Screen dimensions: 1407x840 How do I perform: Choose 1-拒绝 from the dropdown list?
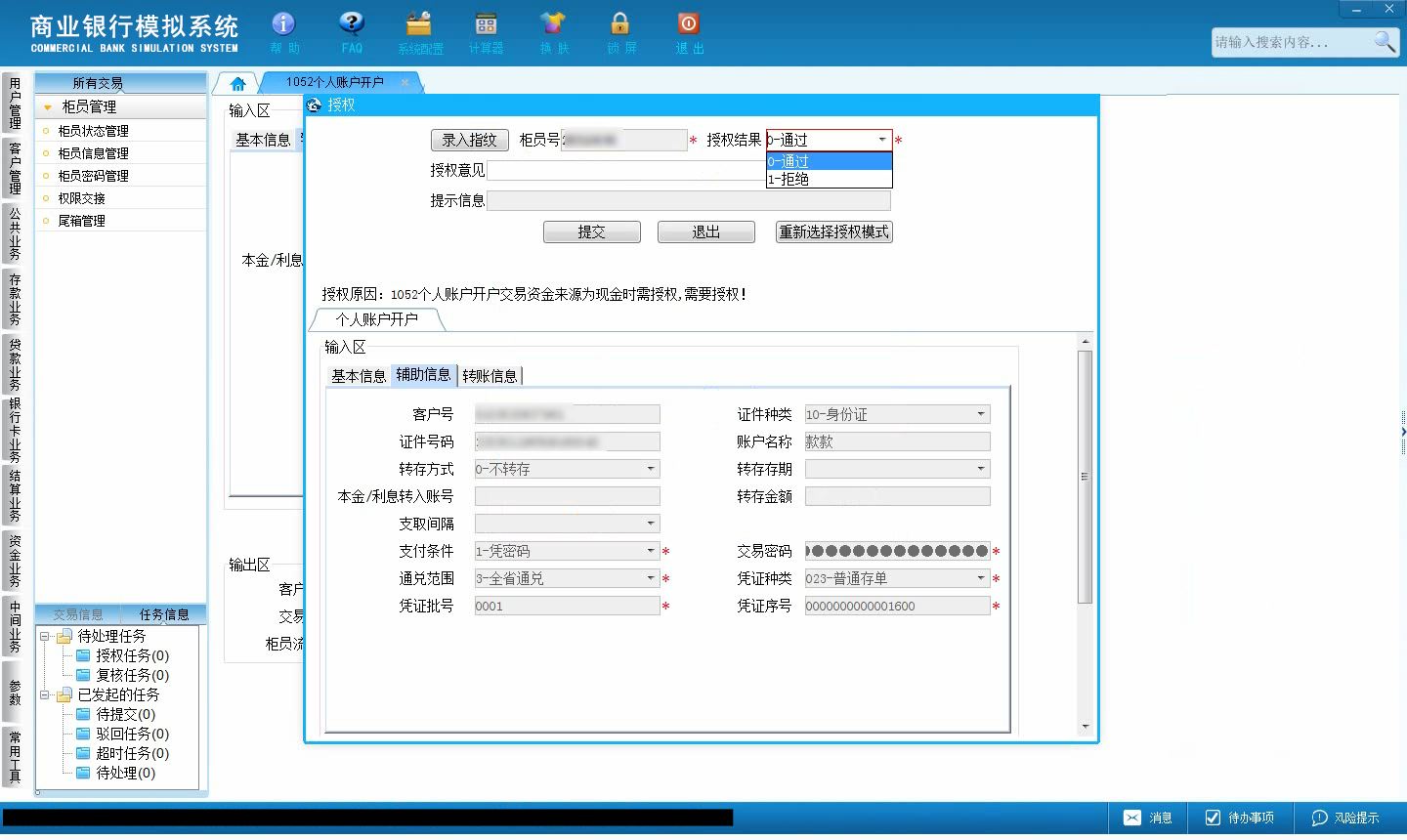pos(829,179)
